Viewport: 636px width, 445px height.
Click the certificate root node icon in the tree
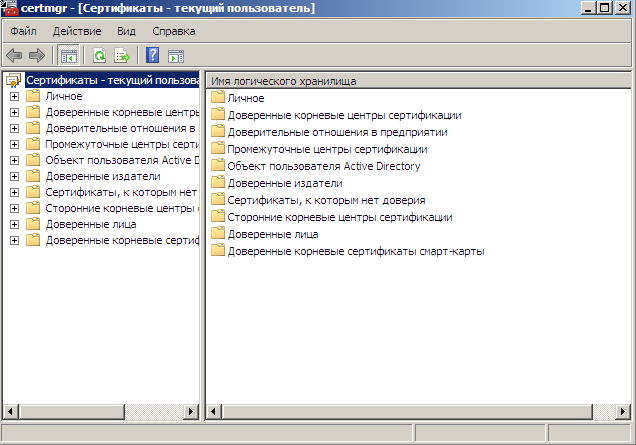point(13,80)
